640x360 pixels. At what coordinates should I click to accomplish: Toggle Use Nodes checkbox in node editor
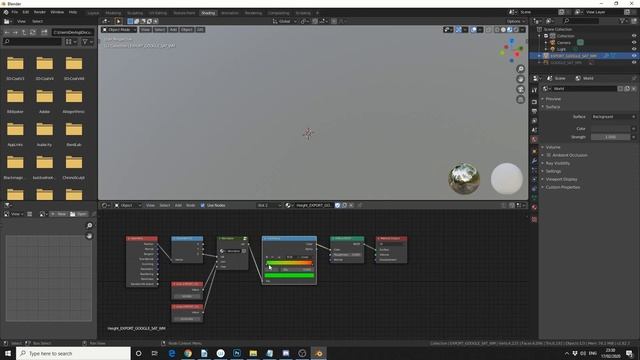[x=202, y=205]
